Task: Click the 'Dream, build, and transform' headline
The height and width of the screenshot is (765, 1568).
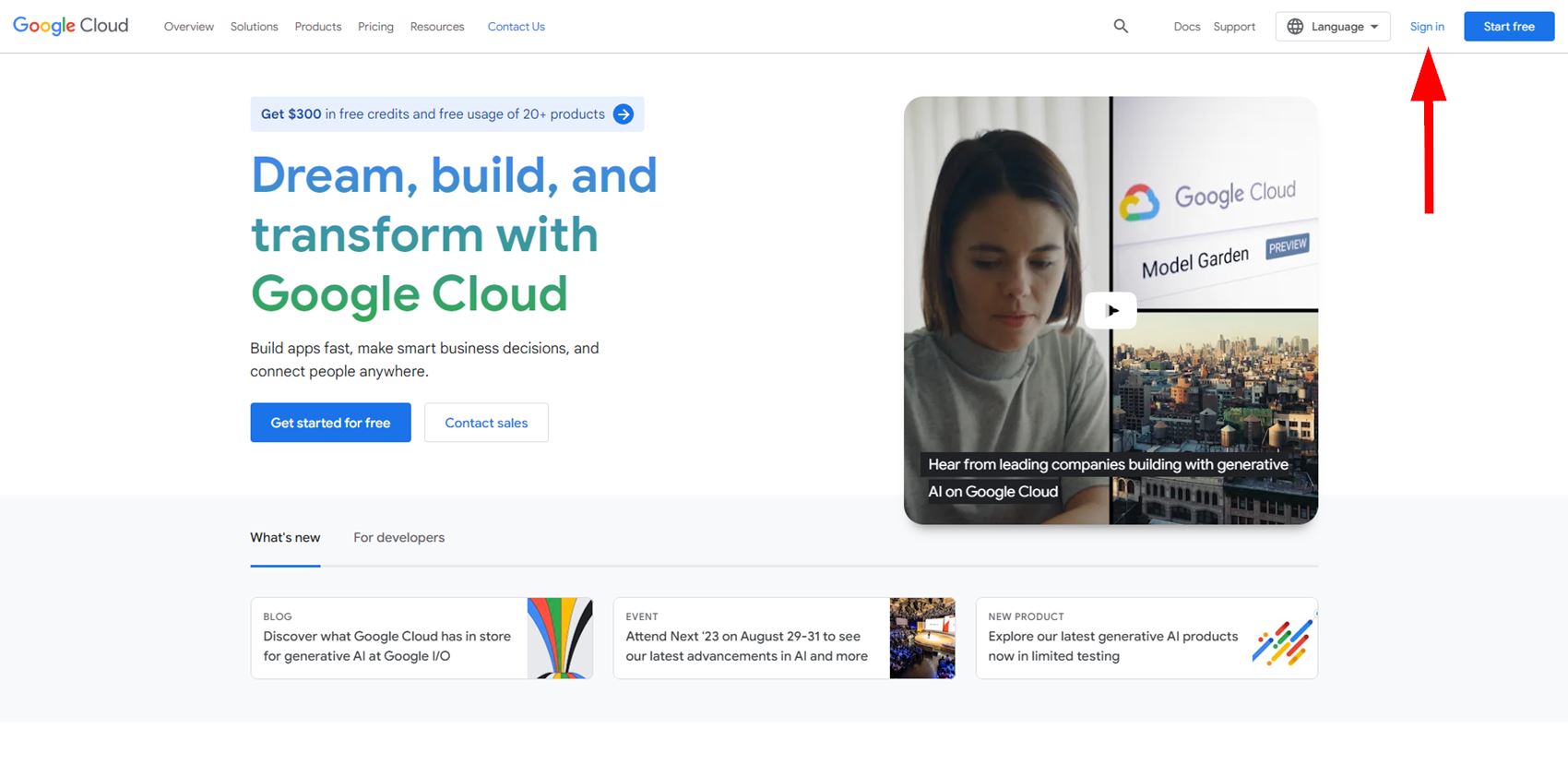Action: pyautogui.click(x=454, y=234)
